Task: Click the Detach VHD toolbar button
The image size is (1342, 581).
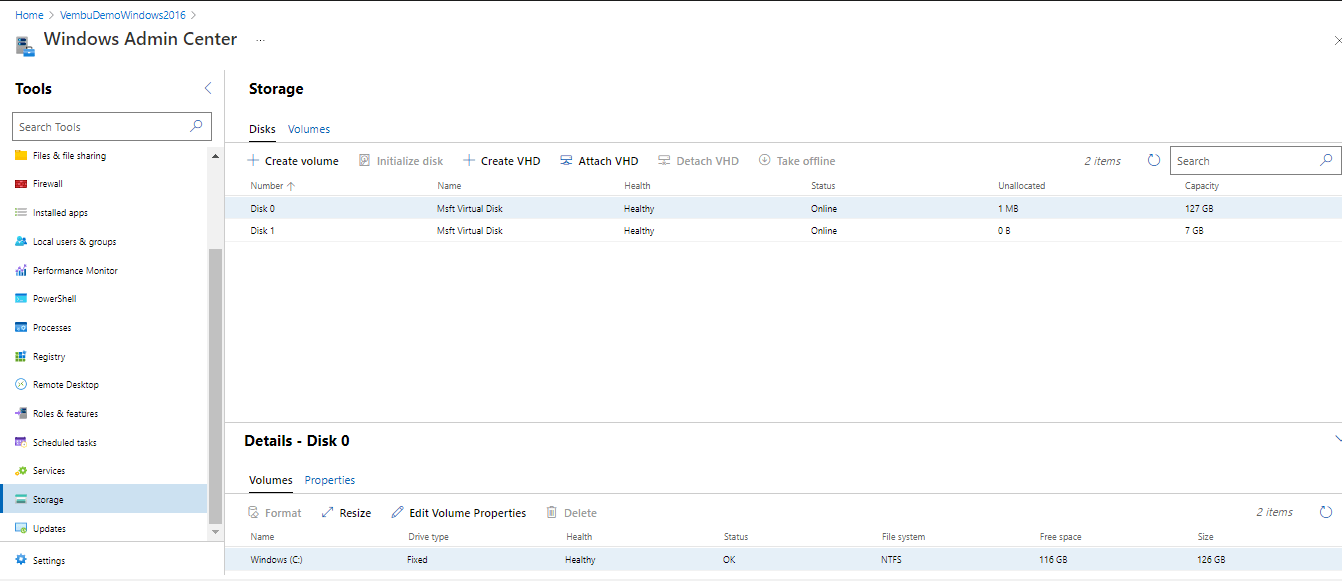Action: click(x=698, y=161)
